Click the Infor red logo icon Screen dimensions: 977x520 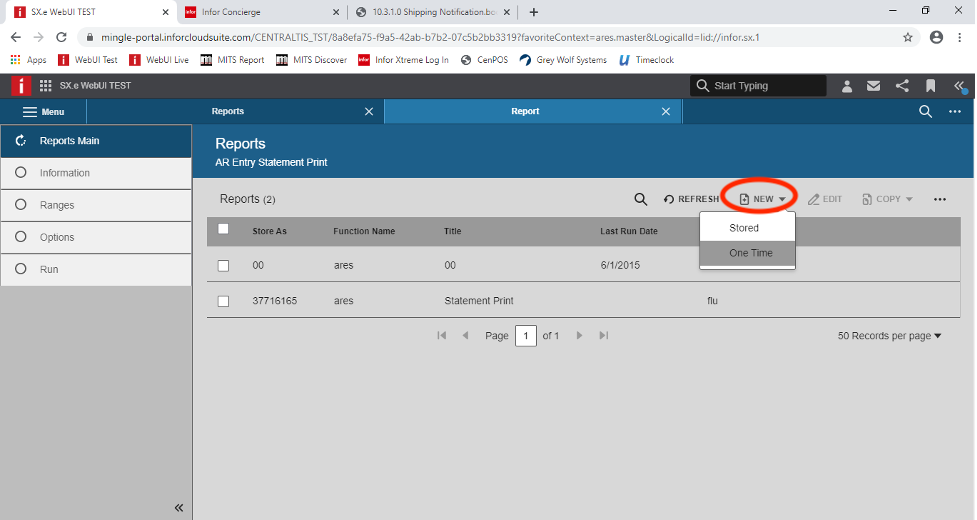21,85
